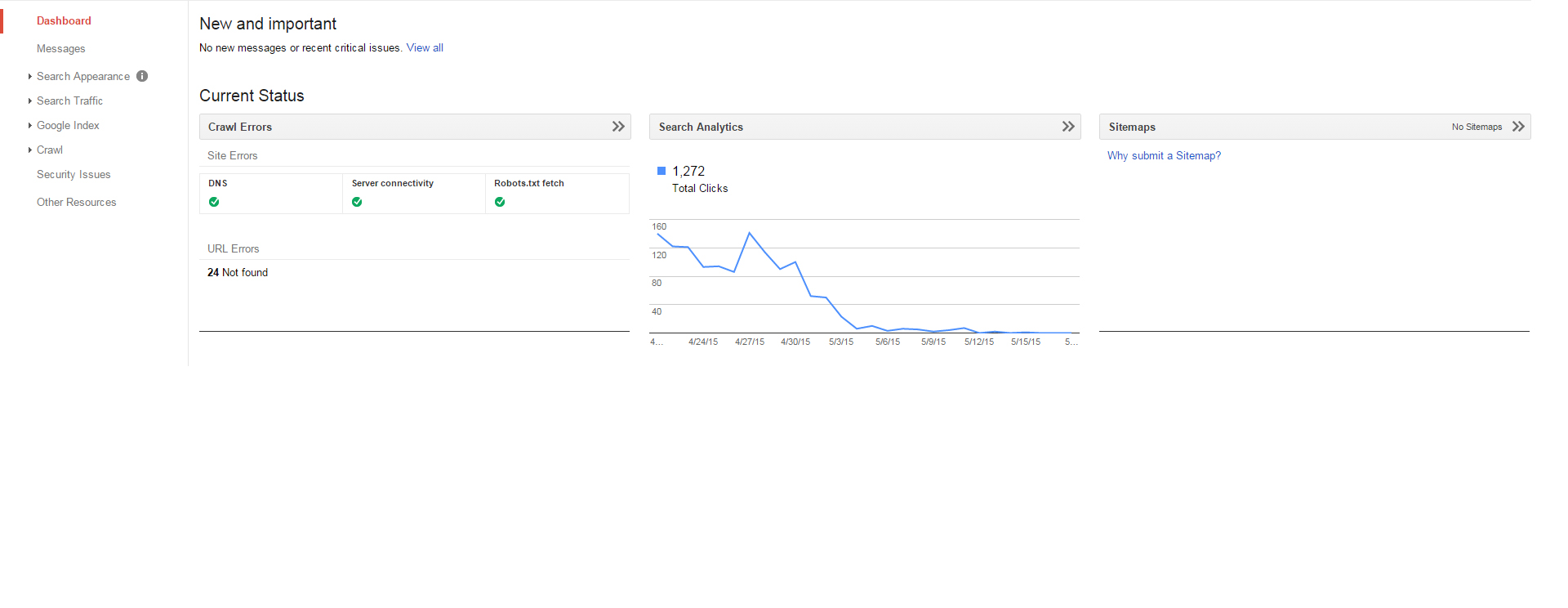Click Robots.txt fetch green check icon

(500, 202)
